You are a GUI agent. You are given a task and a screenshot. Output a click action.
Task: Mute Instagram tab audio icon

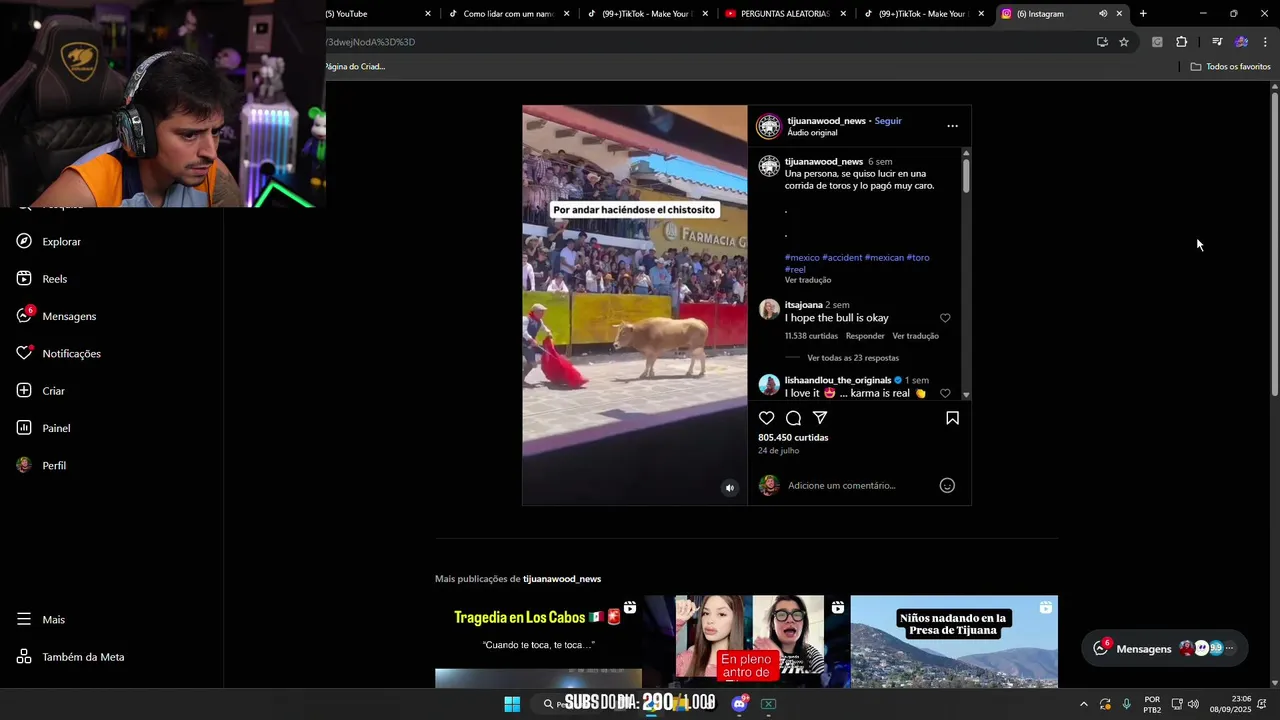[1103, 14]
